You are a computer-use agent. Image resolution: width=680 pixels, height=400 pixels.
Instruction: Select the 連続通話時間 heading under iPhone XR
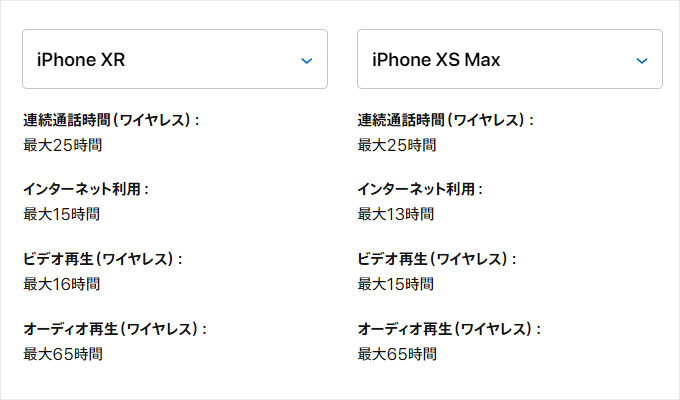(x=111, y=120)
